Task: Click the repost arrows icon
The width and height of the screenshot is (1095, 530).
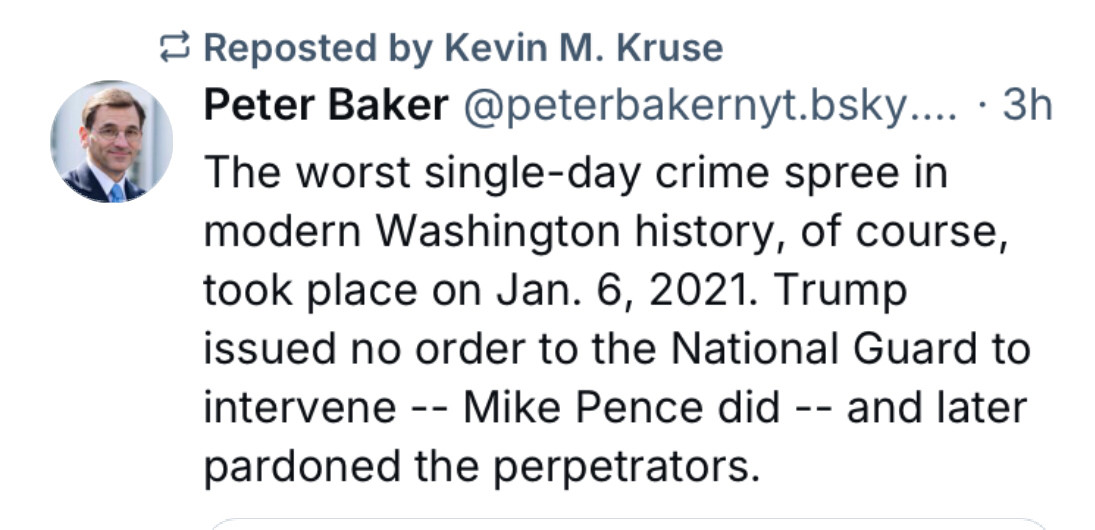Action: [174, 47]
